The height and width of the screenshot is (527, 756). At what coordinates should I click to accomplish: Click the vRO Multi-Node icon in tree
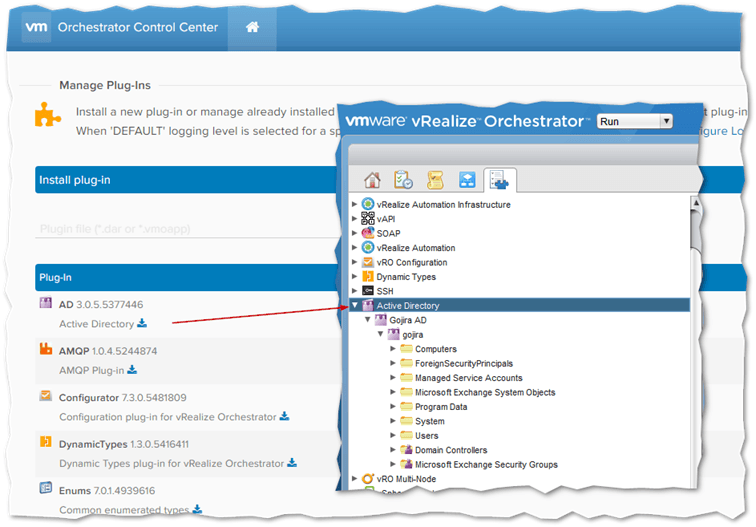pos(368,478)
